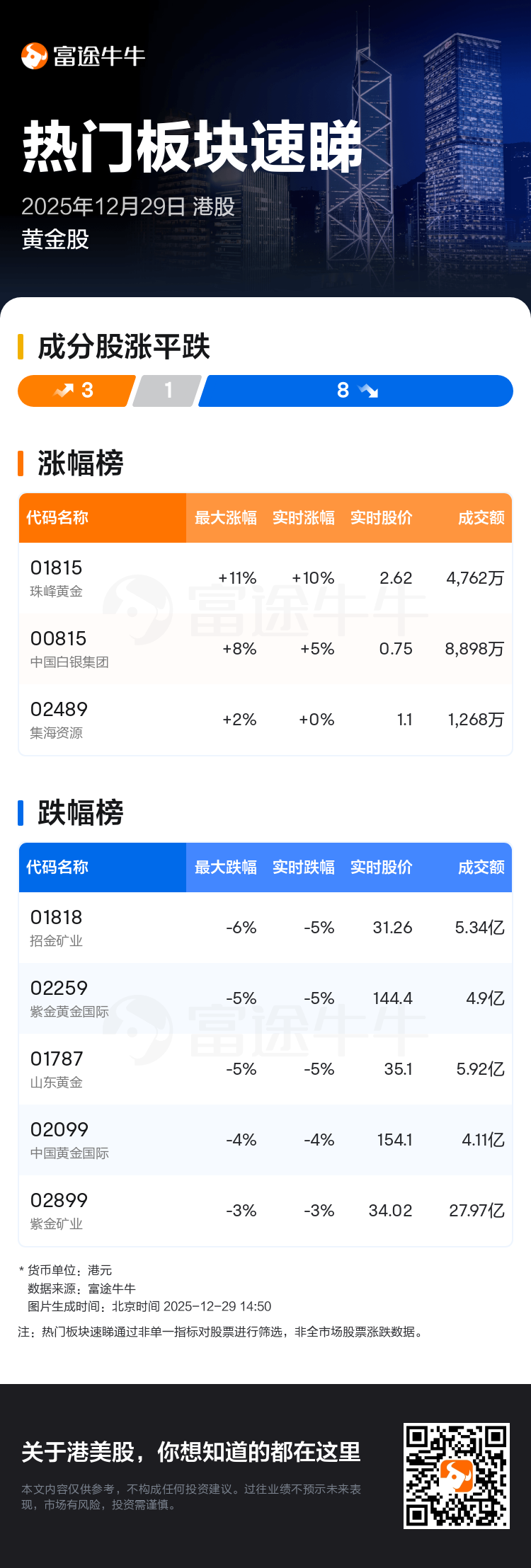Image resolution: width=531 pixels, height=1568 pixels.
Task: Click the 涨幅榜 section heading
Action: coord(80,463)
